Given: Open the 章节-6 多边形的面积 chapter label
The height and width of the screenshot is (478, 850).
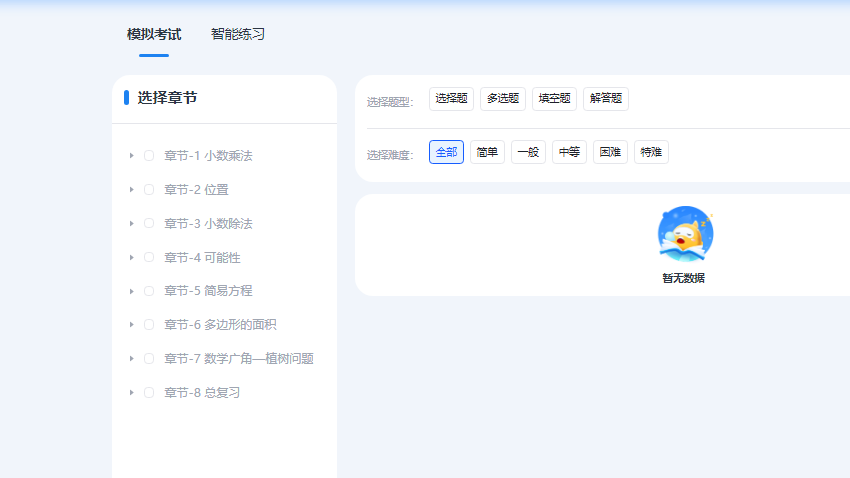Looking at the screenshot, I should pyautogui.click(x=220, y=325).
